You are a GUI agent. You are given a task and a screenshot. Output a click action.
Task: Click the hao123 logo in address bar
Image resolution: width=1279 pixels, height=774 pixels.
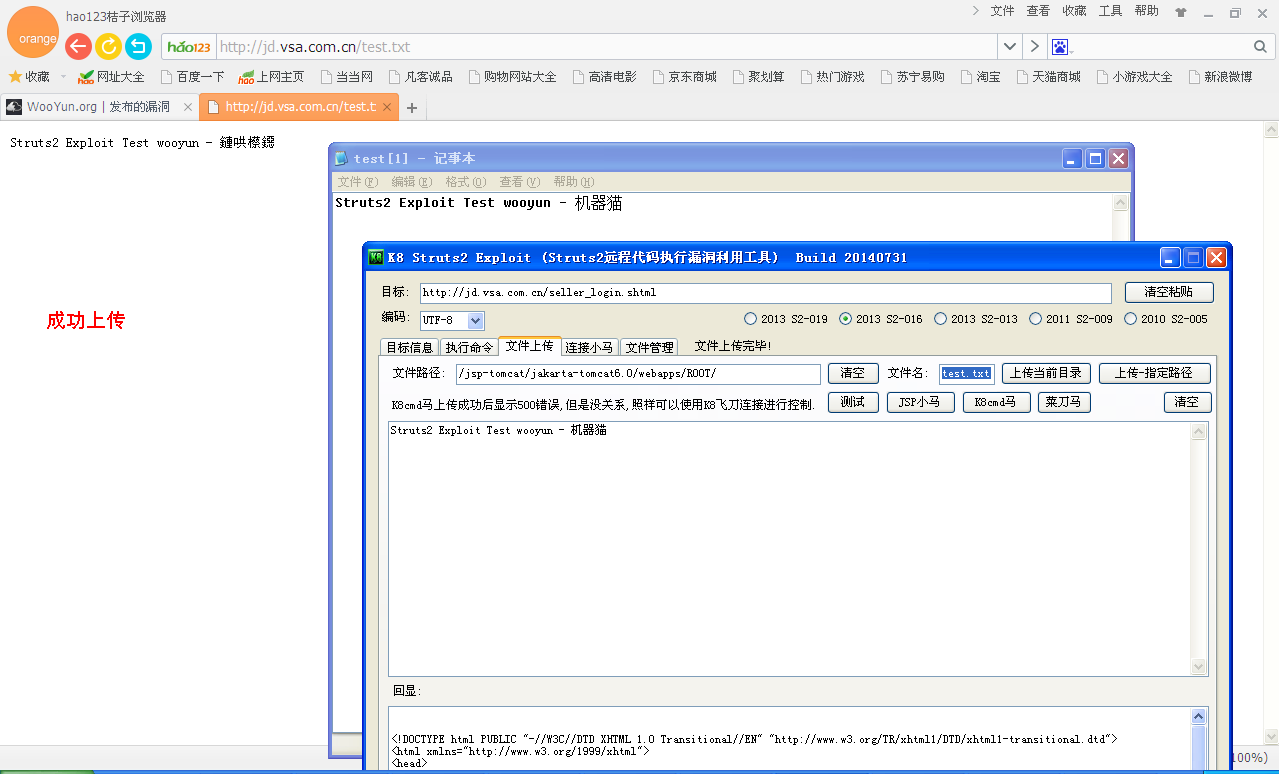coord(189,47)
